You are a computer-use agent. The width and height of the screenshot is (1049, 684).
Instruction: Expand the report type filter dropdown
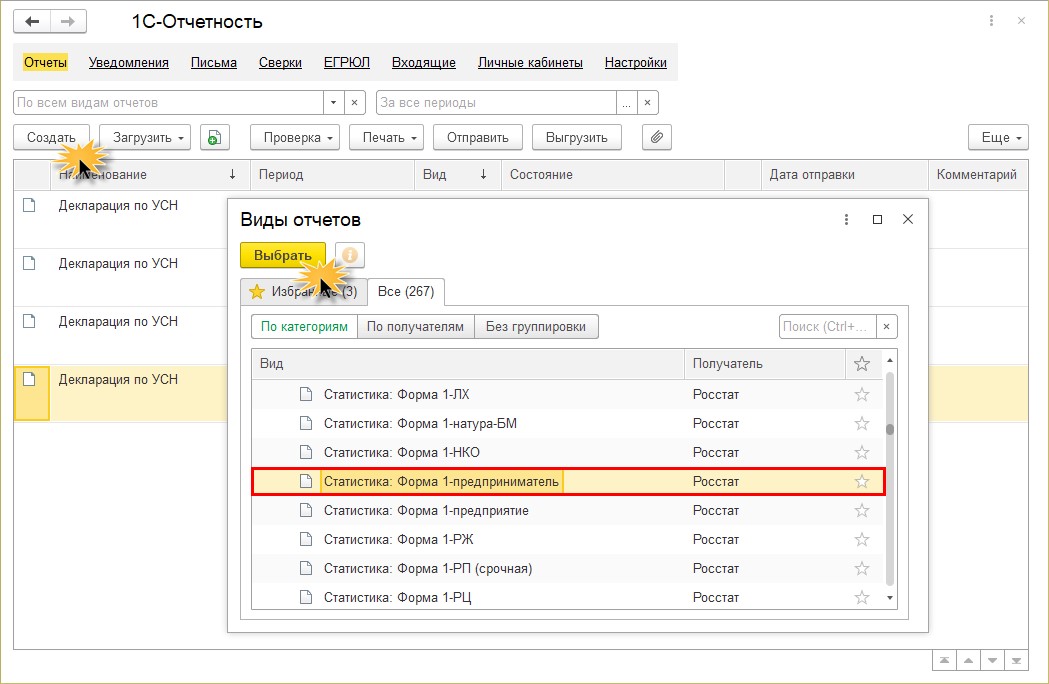(x=333, y=102)
